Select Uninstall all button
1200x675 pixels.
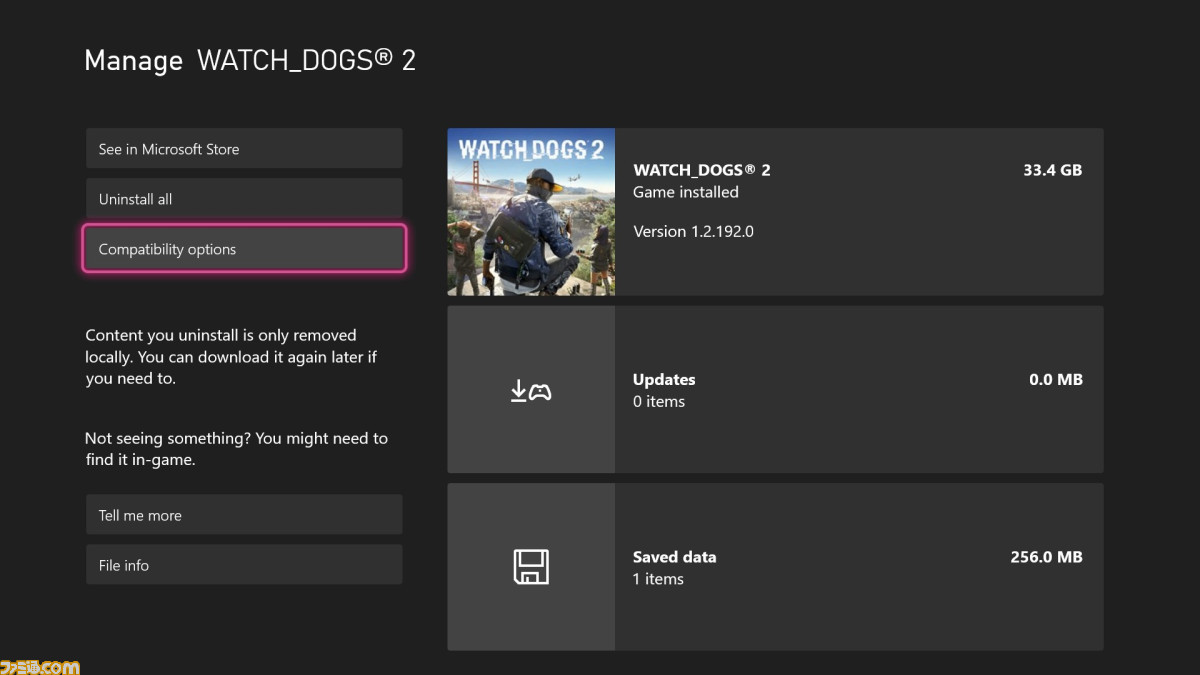pos(244,198)
